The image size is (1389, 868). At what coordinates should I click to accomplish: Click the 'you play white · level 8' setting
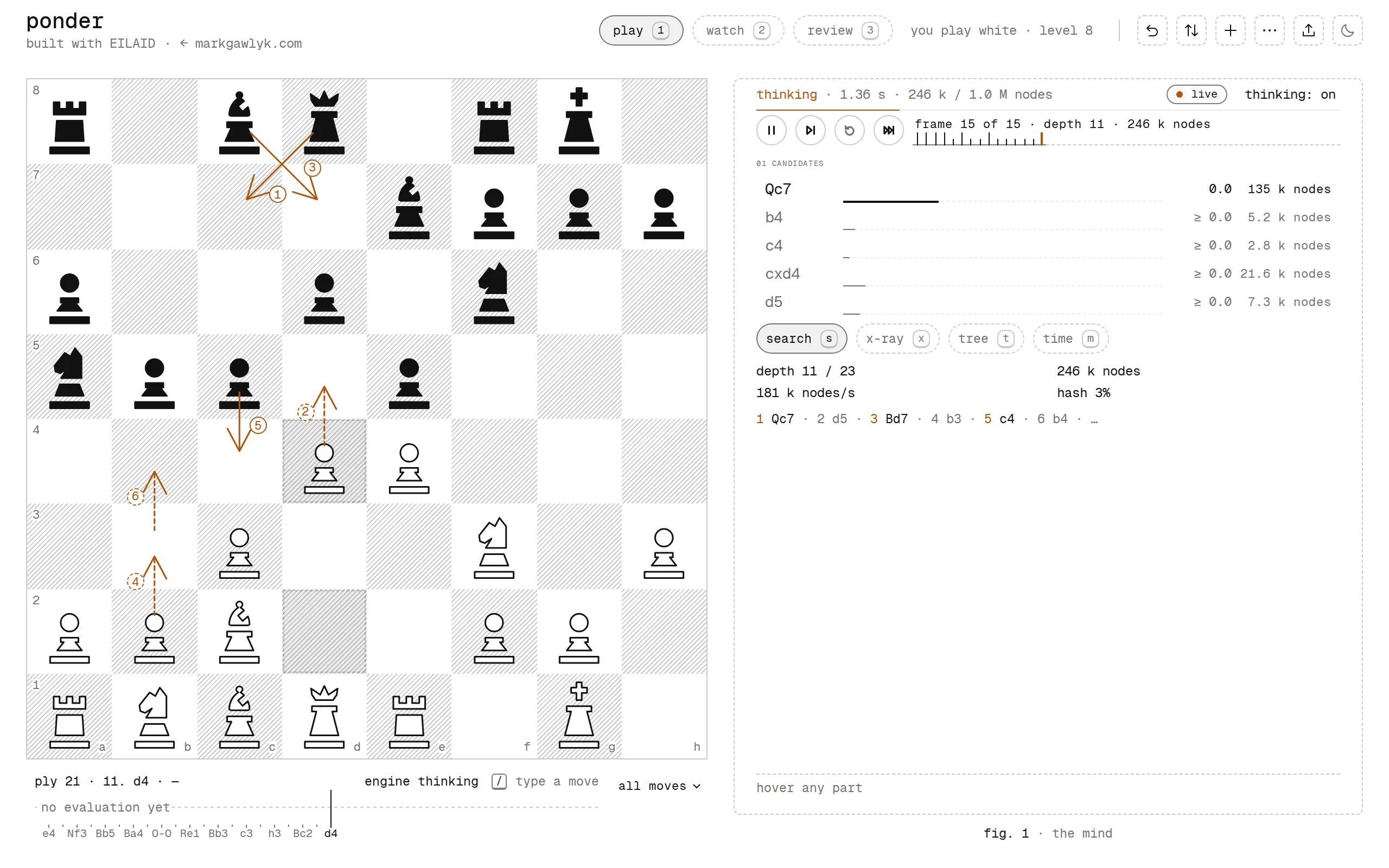[1001, 30]
